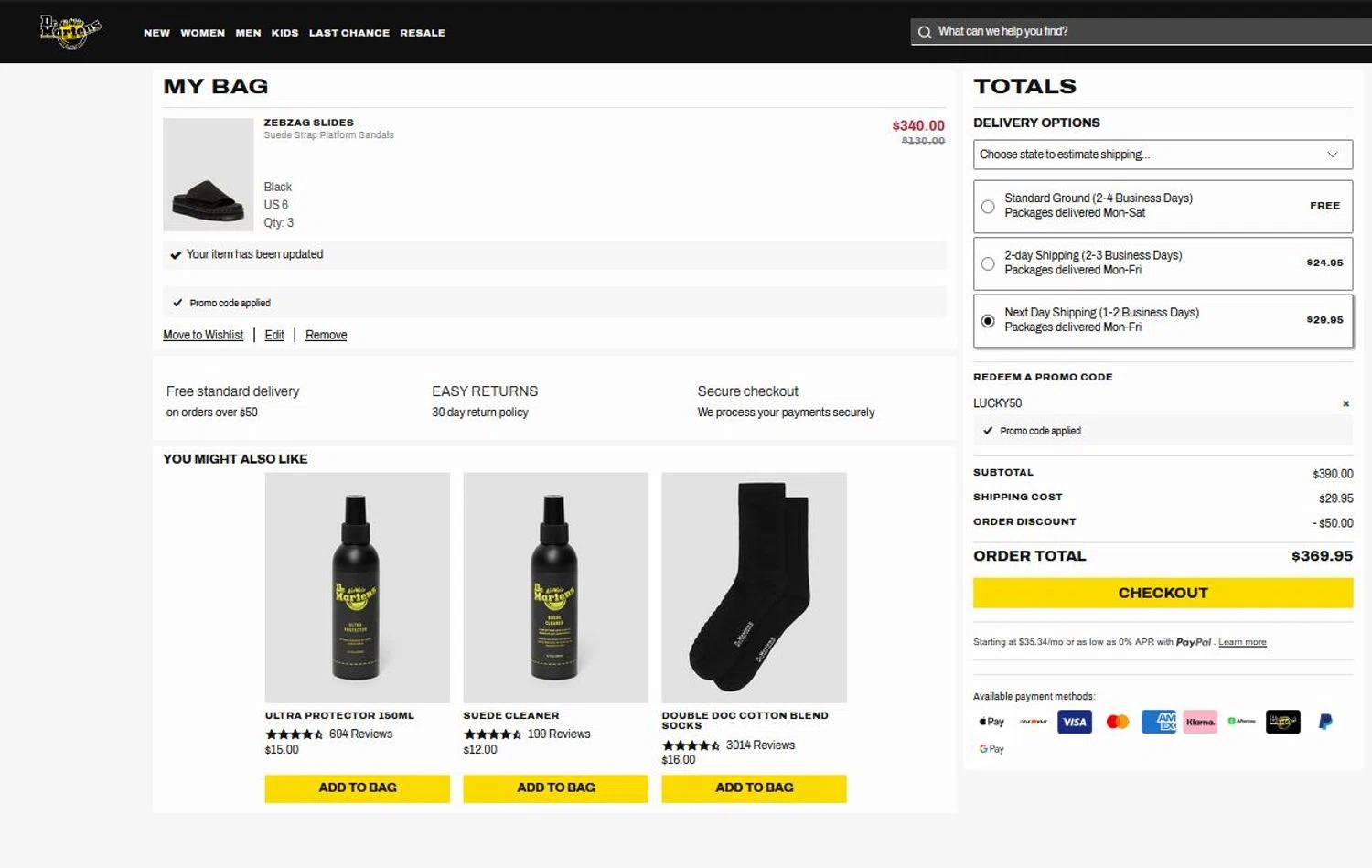The height and width of the screenshot is (868, 1372).
Task: Click the PayPal logo in financing text
Action: [1194, 642]
